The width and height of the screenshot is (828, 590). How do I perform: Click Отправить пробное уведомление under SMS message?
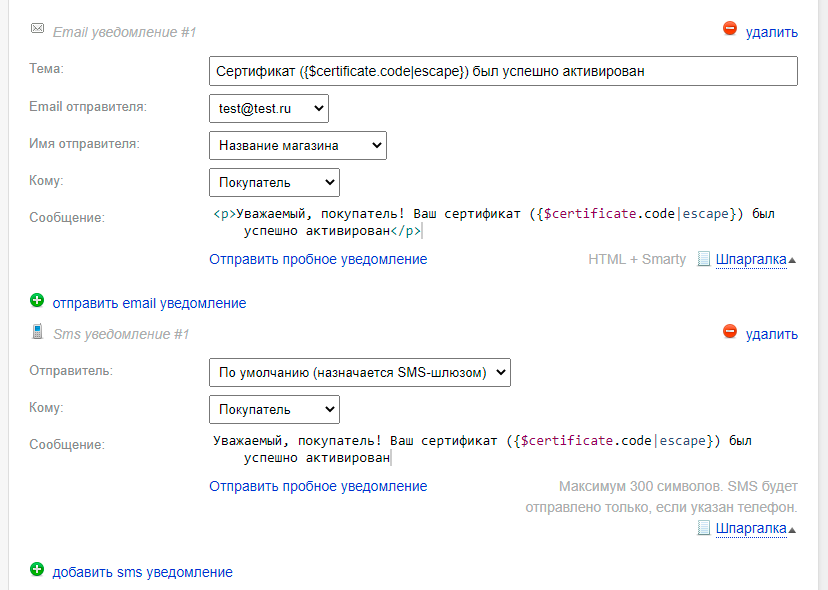[x=318, y=486]
